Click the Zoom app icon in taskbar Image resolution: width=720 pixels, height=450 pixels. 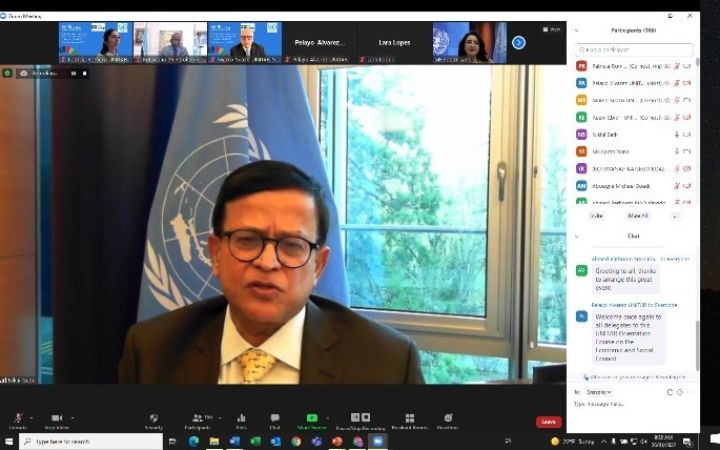tap(377, 441)
